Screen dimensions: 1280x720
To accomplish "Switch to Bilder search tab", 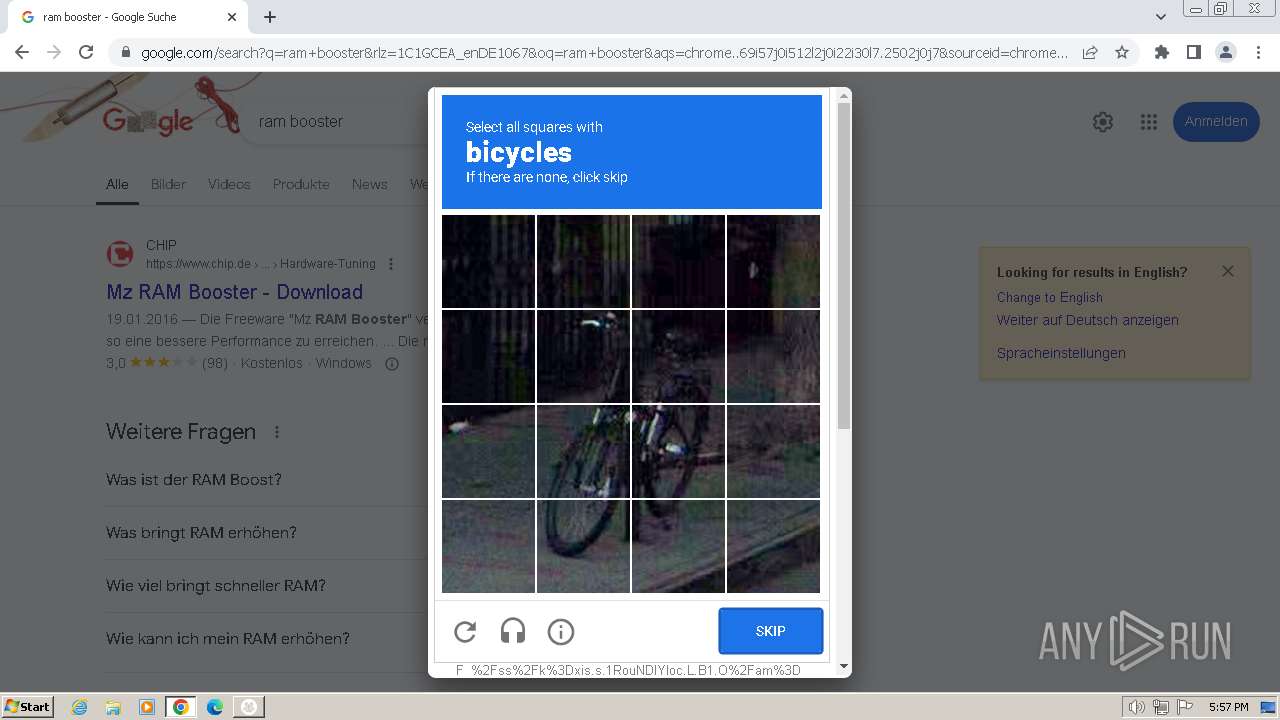I will 168,185.
